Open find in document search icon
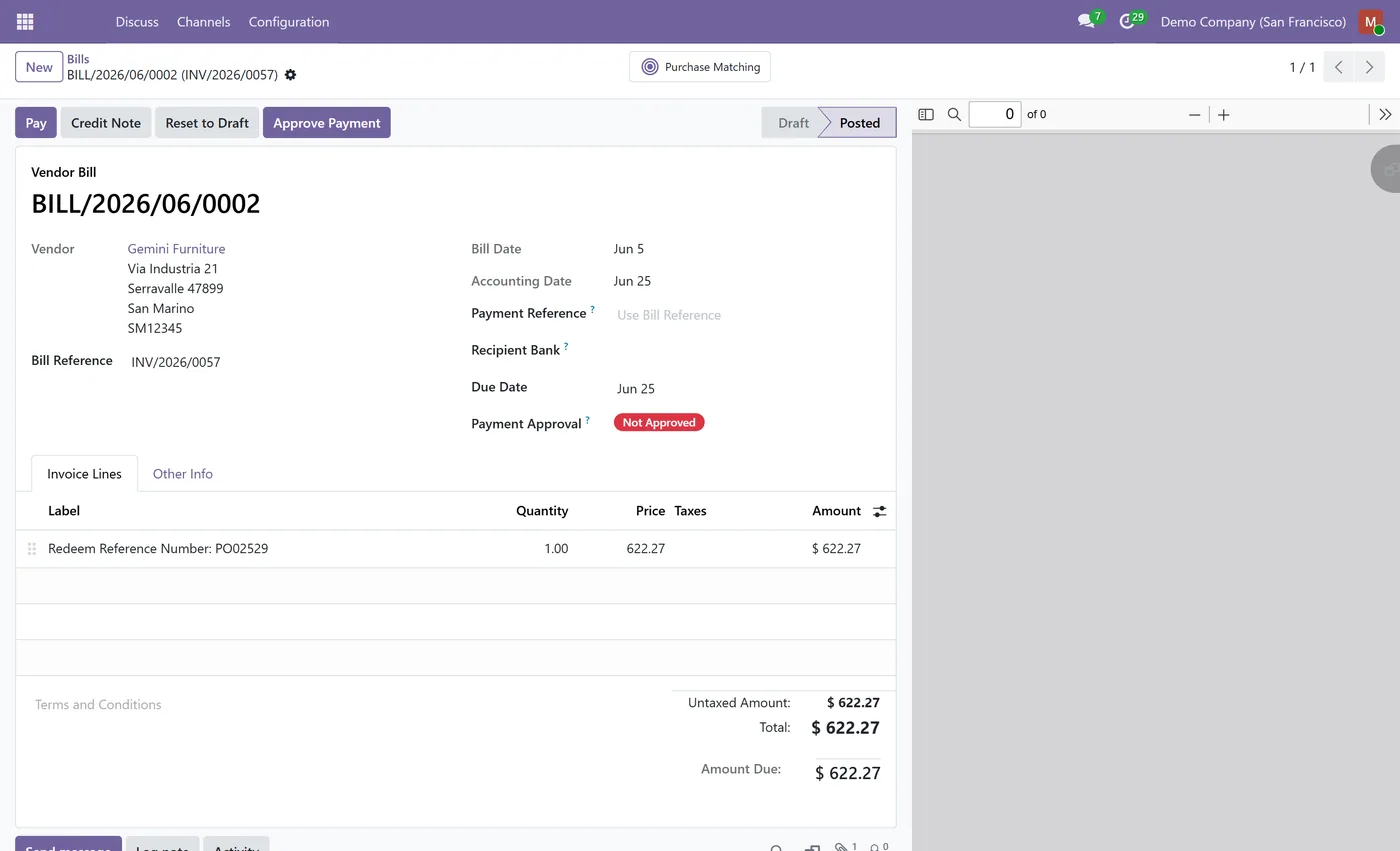 954,115
